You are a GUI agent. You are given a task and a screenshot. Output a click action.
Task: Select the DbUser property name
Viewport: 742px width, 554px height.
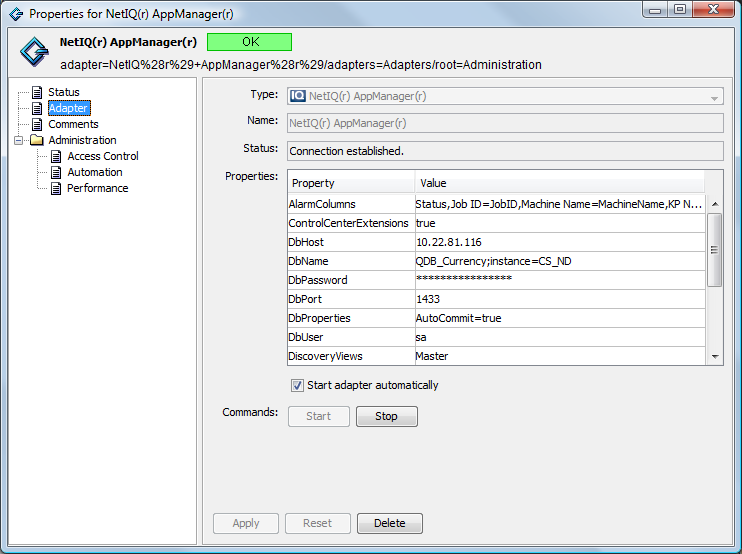(x=306, y=337)
